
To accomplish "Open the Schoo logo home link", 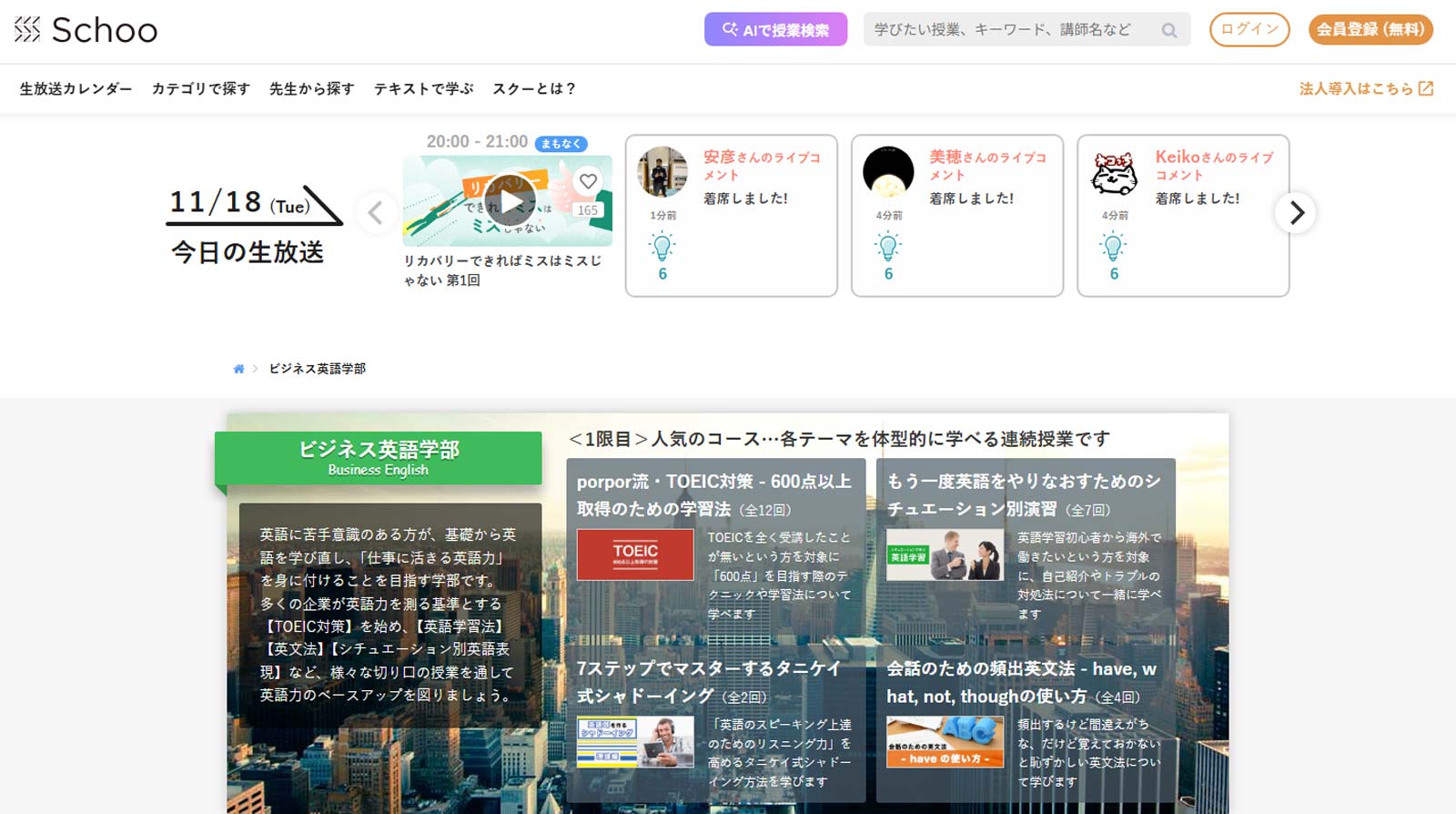I will pyautogui.click(x=86, y=30).
